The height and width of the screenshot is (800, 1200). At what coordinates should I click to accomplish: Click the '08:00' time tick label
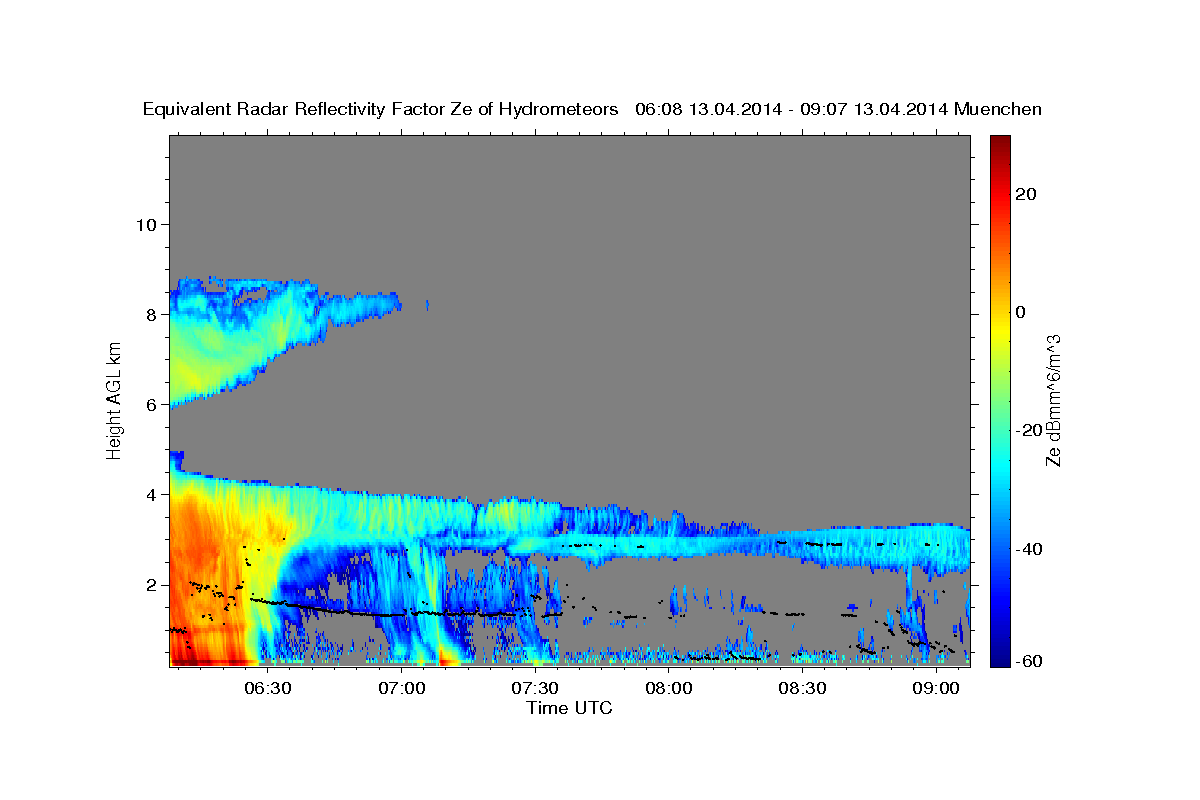click(x=669, y=688)
